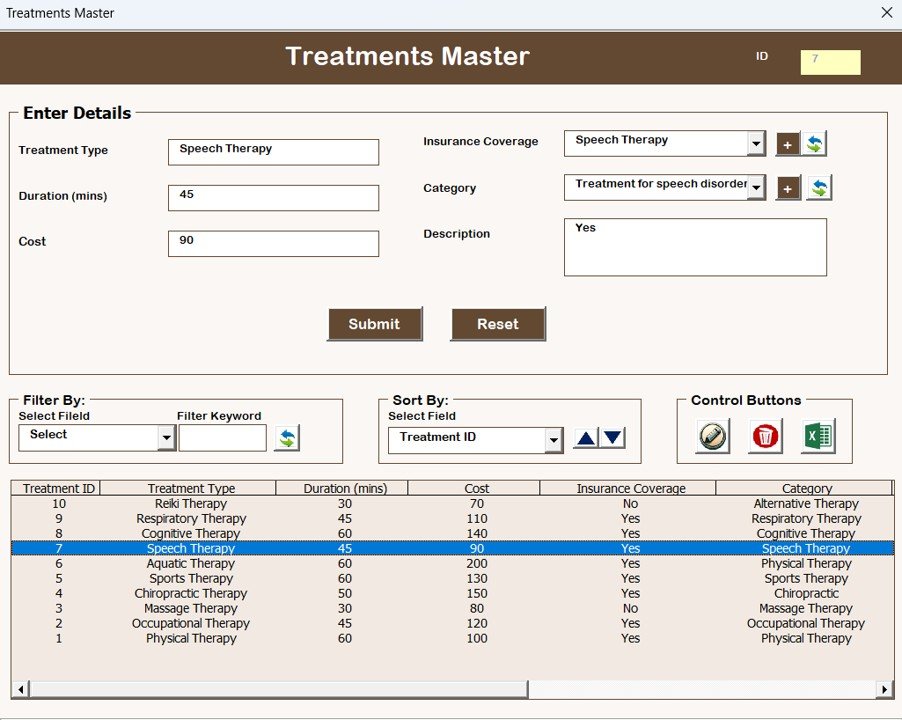The image size is (902, 720).
Task: Open the Insurance Coverage dropdown
Action: pyautogui.click(x=756, y=144)
